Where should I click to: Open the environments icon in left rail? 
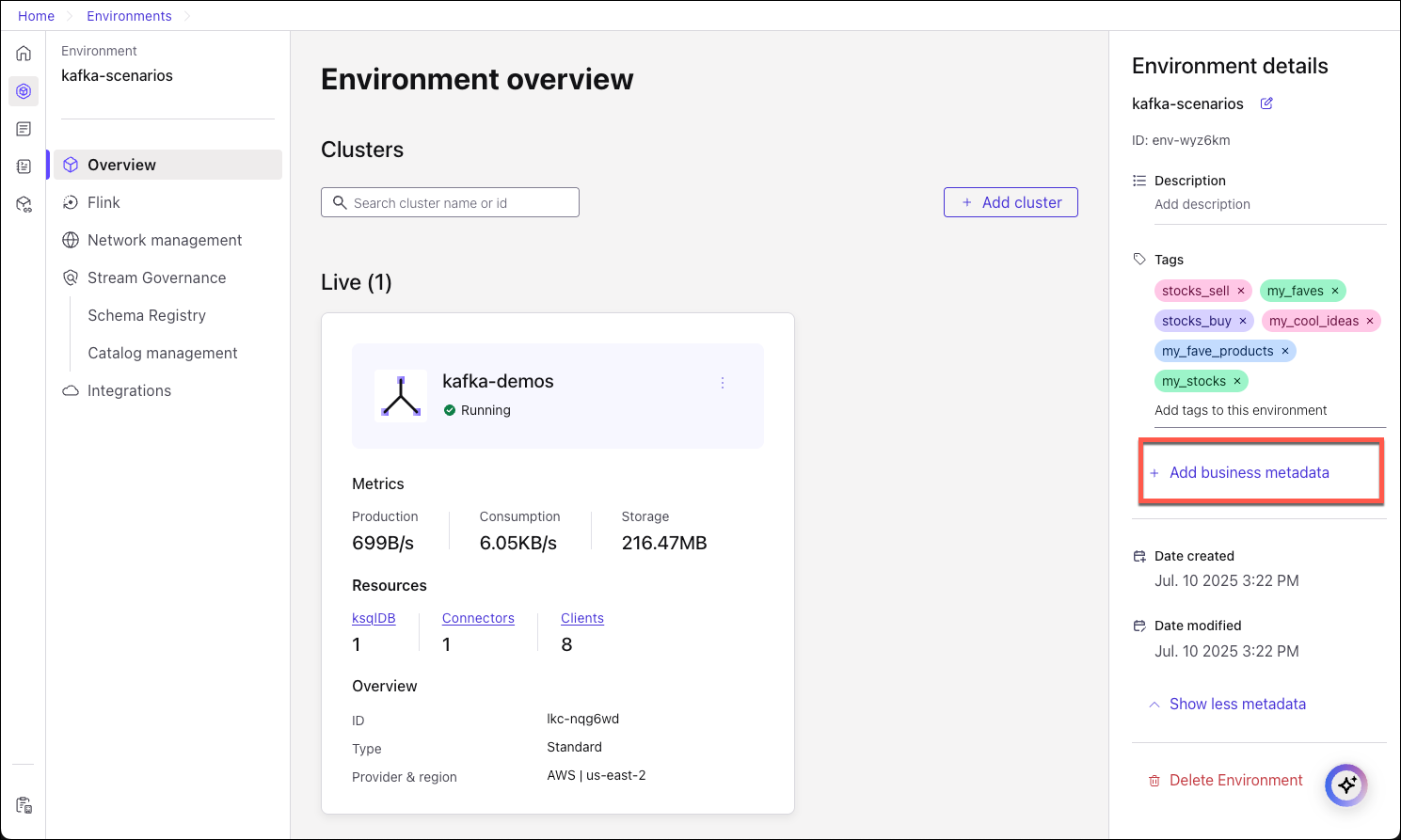pyautogui.click(x=24, y=91)
